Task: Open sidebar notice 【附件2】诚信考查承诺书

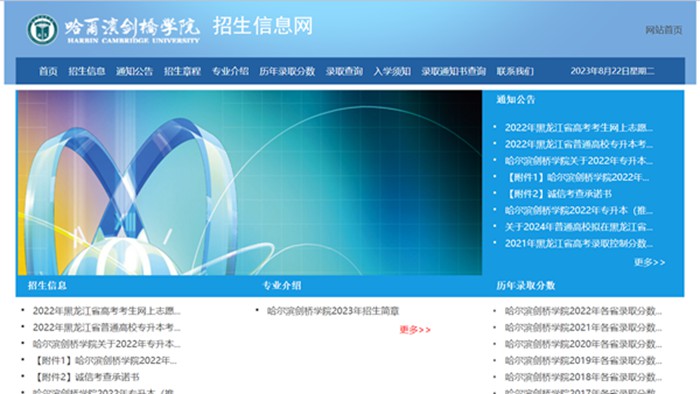Action: click(558, 194)
